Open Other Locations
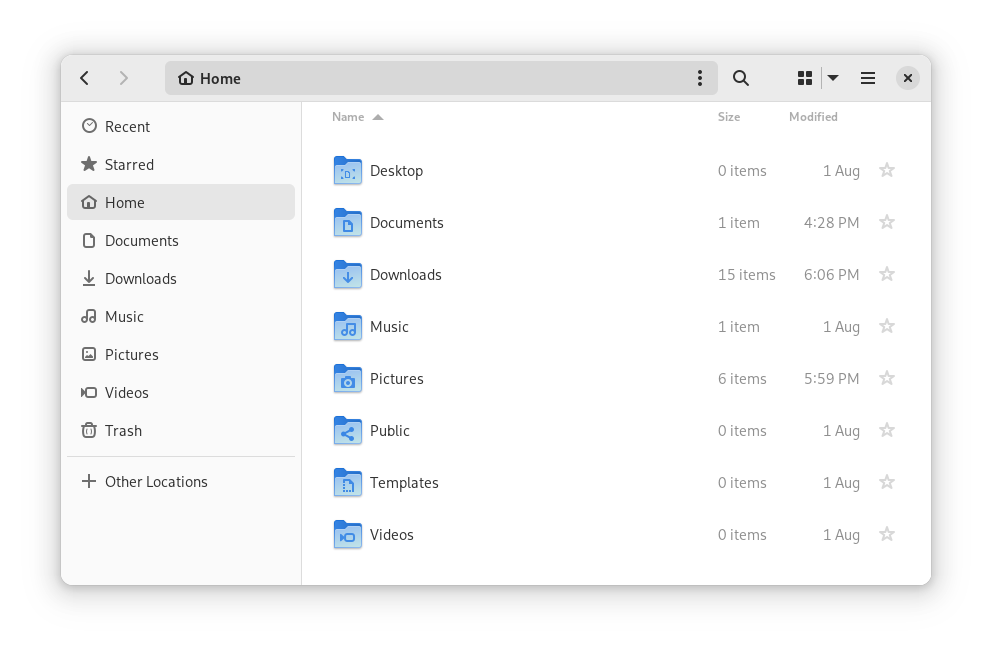This screenshot has height=652, width=992. 156,482
